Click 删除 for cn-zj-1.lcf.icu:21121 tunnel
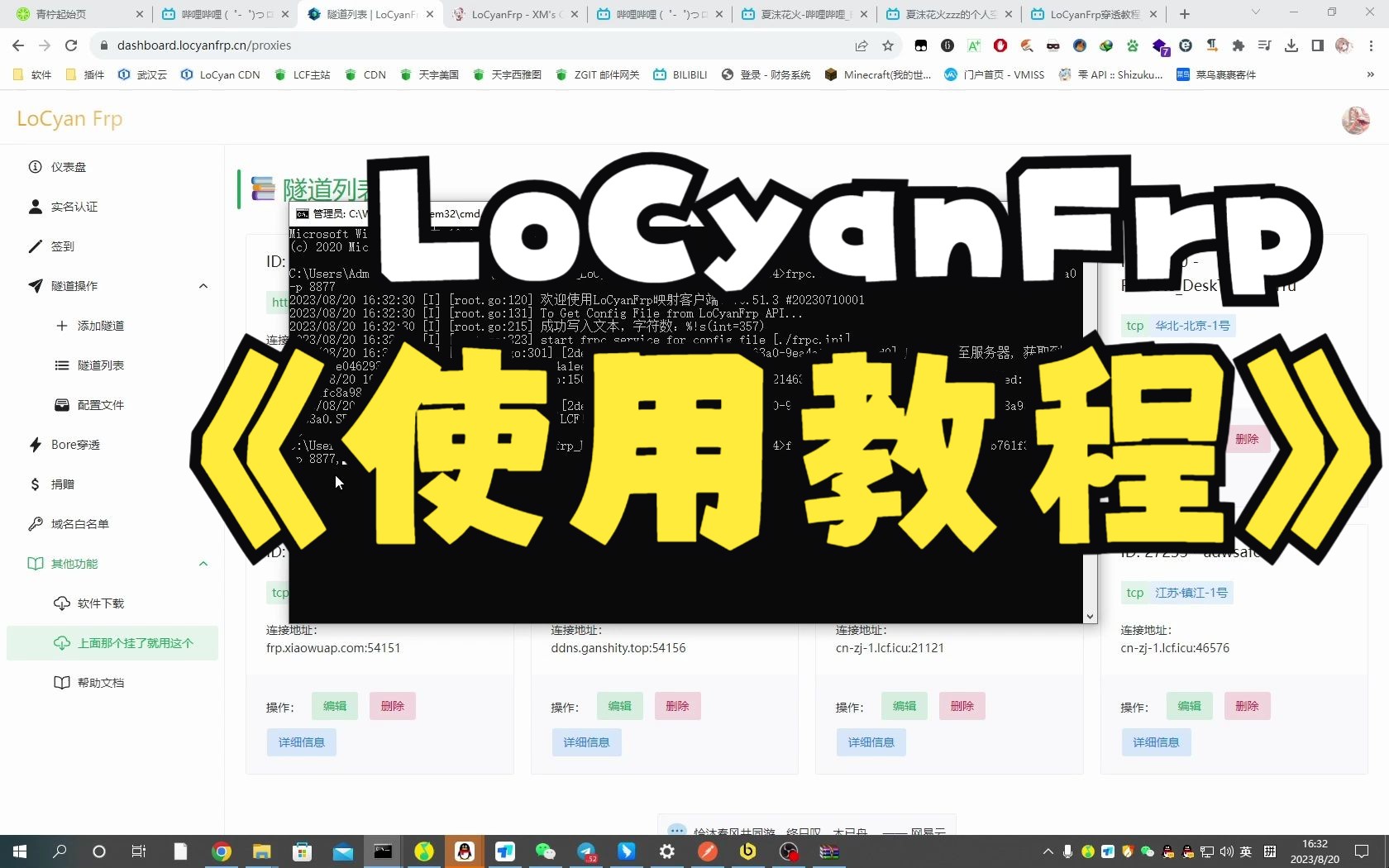Viewport: 1389px width, 868px height. point(962,706)
